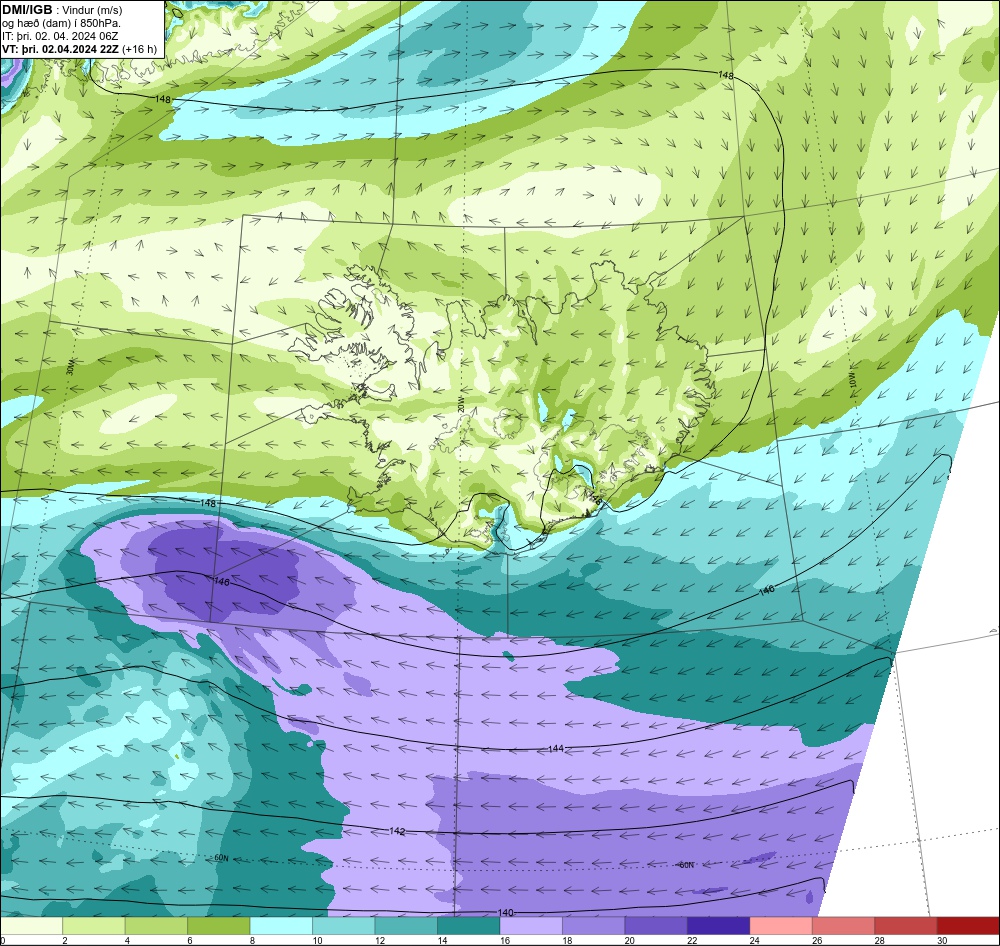The height and width of the screenshot is (946, 1000).
Task: Click the '10W' longitude label
Action: [854, 381]
